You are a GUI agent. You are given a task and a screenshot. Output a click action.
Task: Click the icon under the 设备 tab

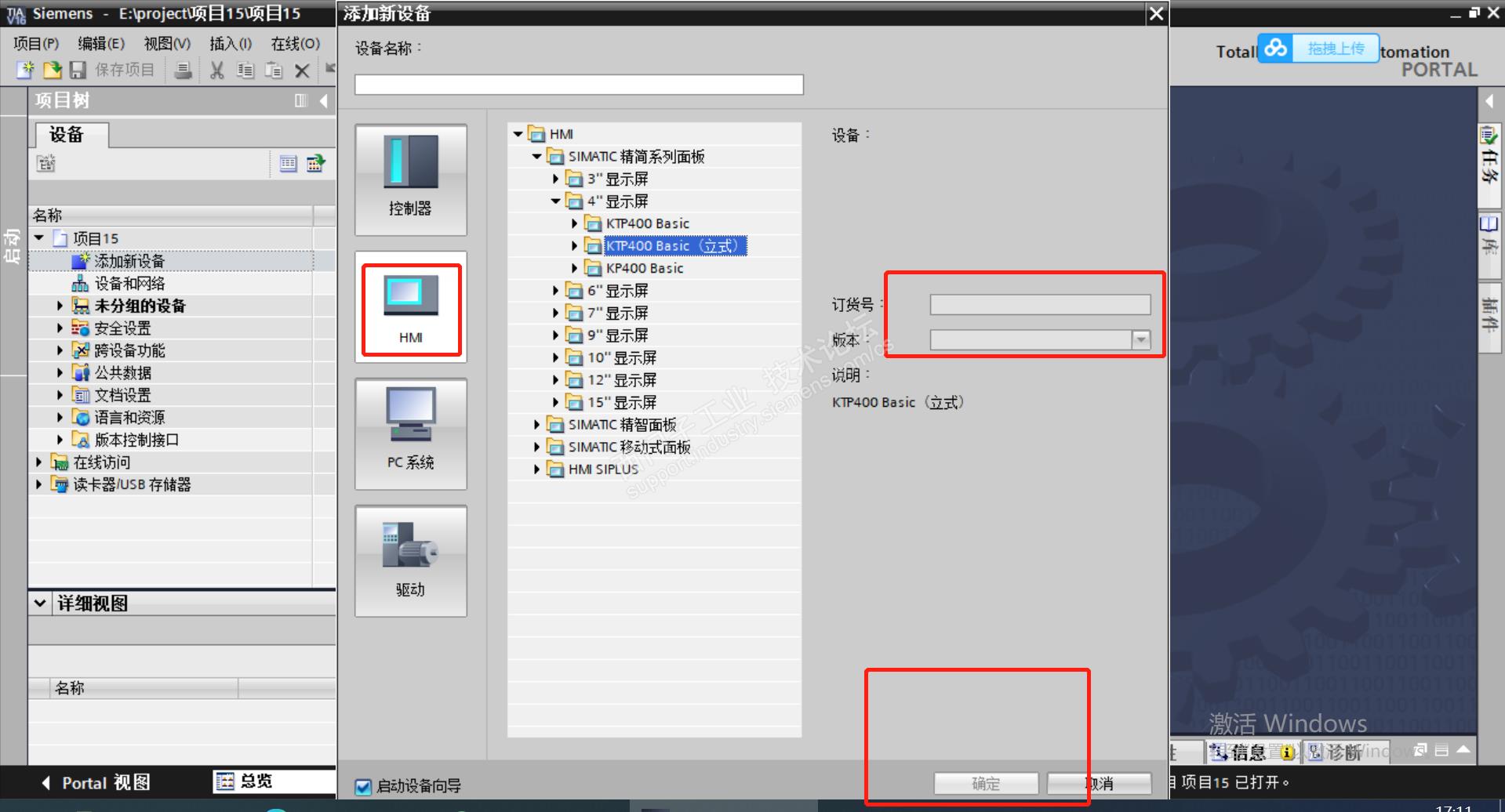tap(46, 163)
